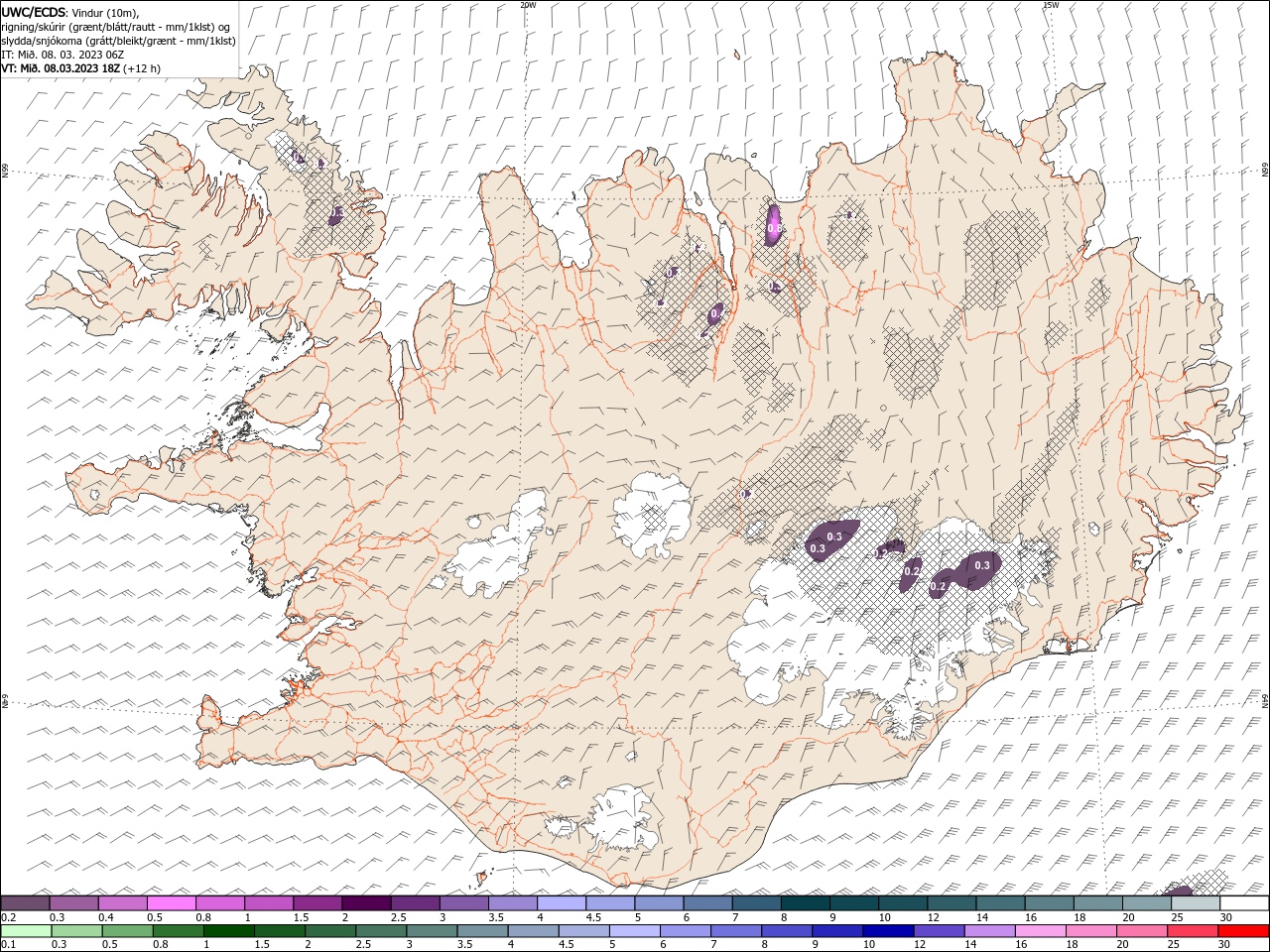This screenshot has width=1270, height=952.
Task: Click the '15W' longitude label
Action: coord(1050,4)
